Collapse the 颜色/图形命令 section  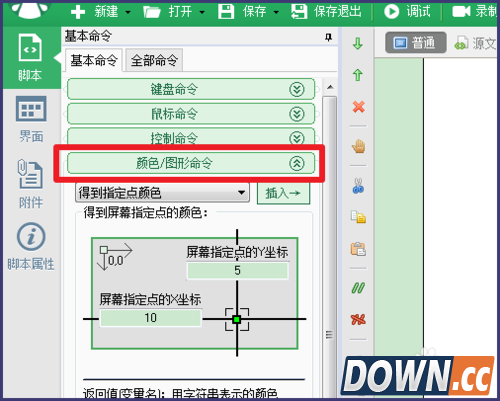click(x=191, y=163)
